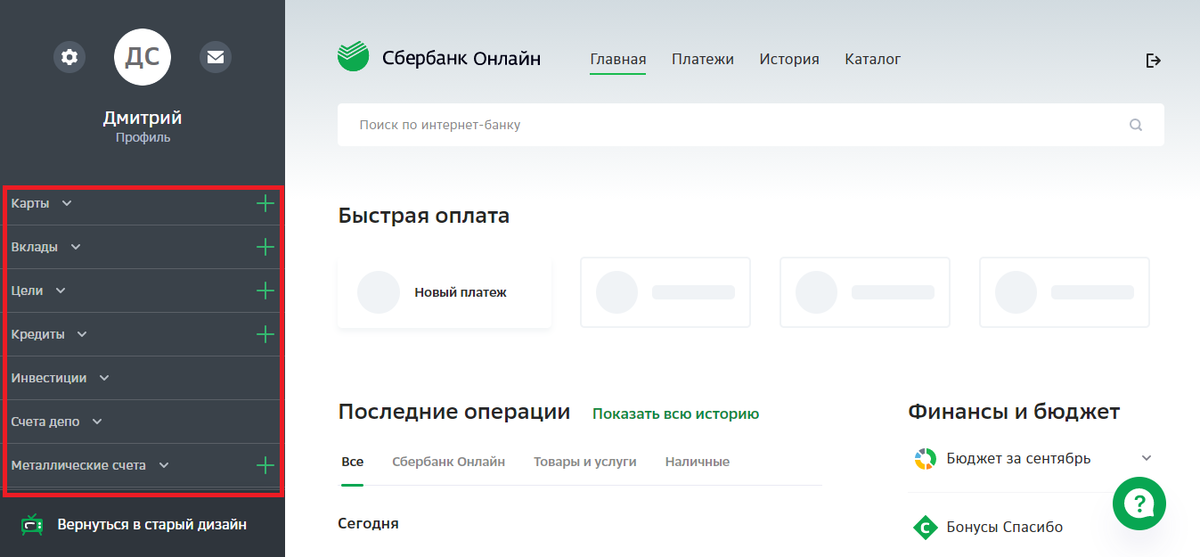
Task: Click the Бонусы Спасибо green icon
Action: 924,527
